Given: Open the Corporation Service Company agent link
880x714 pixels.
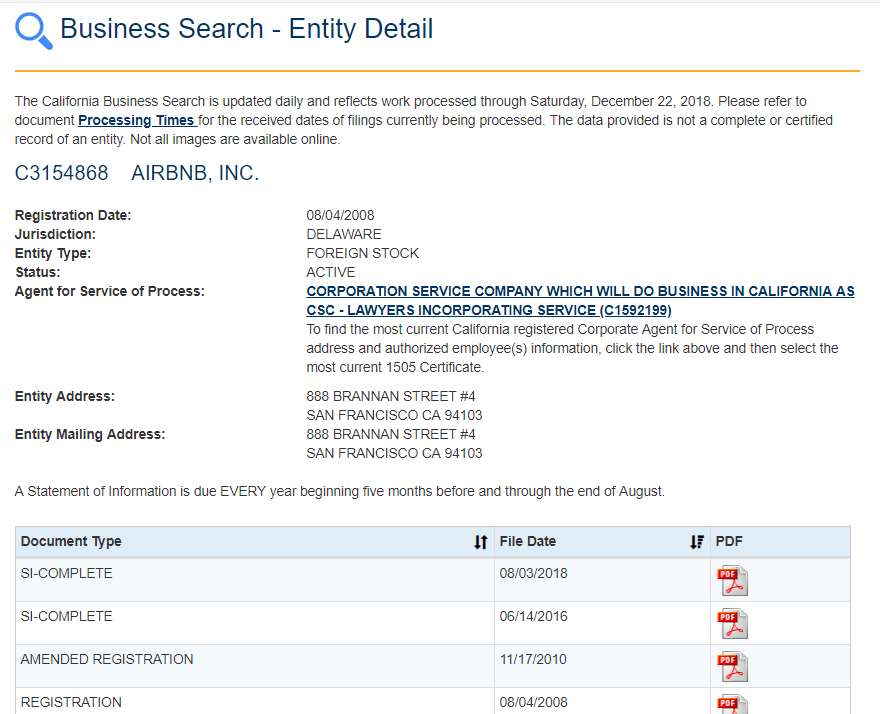Looking at the screenshot, I should click(580, 291).
